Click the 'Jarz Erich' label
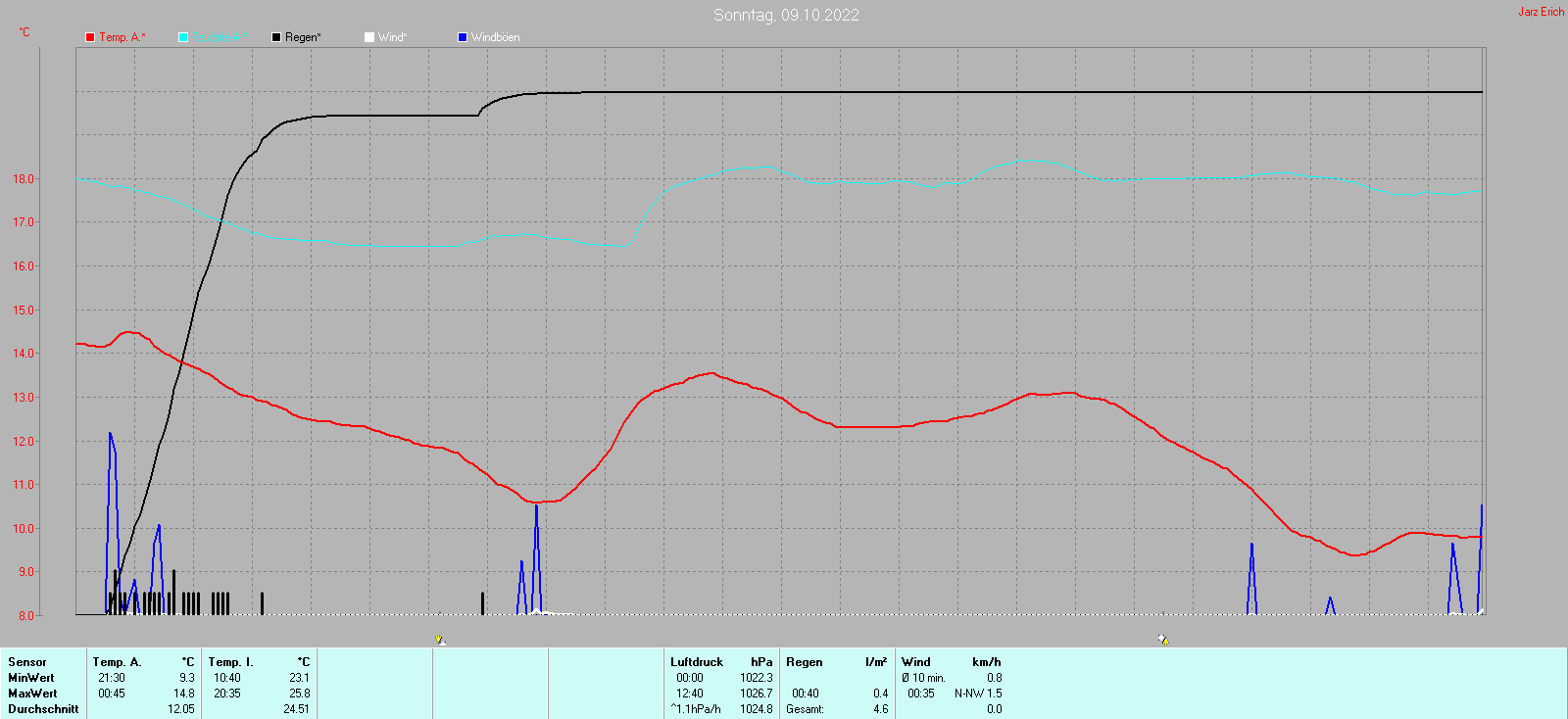 click(x=1541, y=12)
